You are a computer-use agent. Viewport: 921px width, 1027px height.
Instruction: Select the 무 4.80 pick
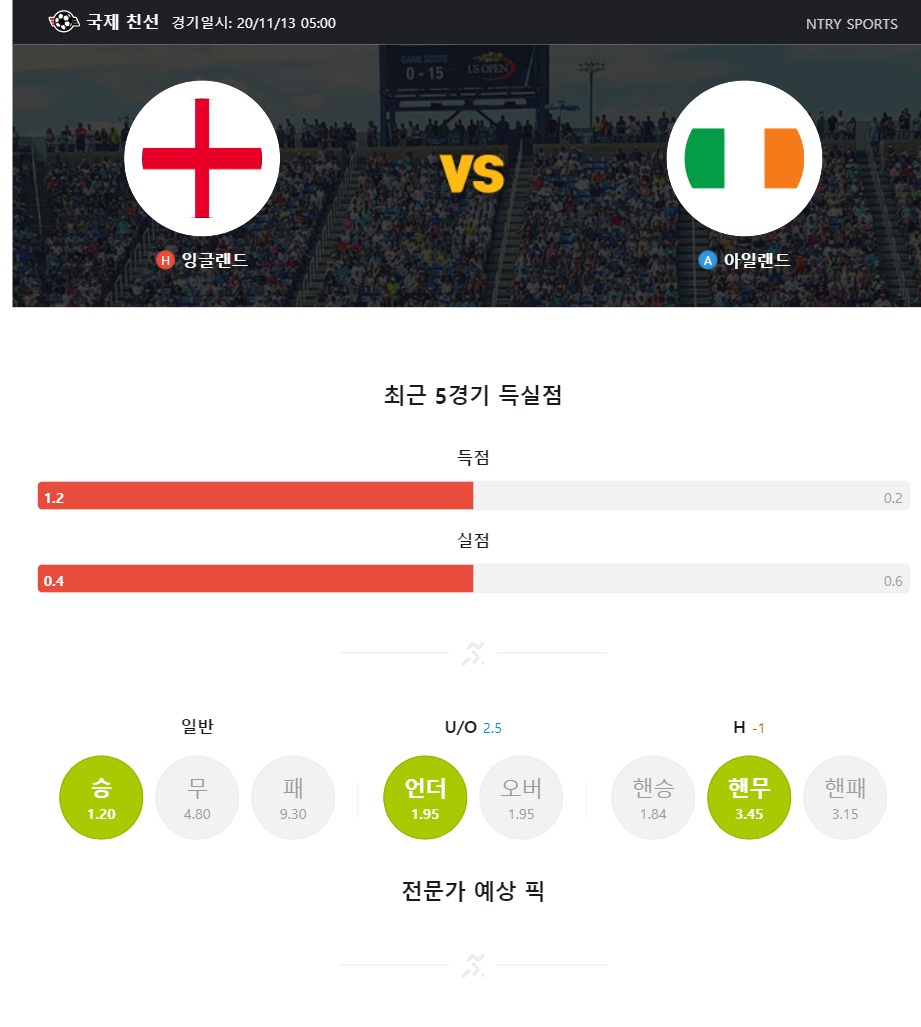click(197, 797)
